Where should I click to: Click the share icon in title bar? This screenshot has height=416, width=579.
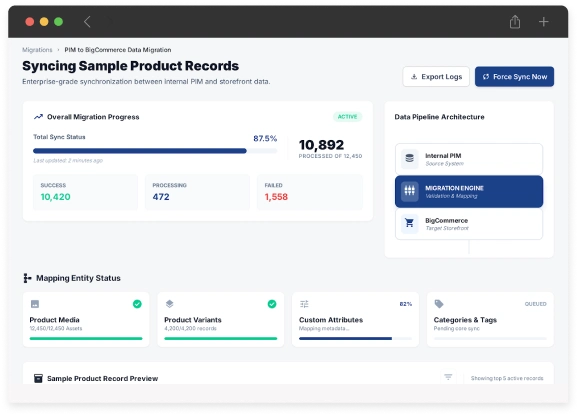(x=515, y=22)
